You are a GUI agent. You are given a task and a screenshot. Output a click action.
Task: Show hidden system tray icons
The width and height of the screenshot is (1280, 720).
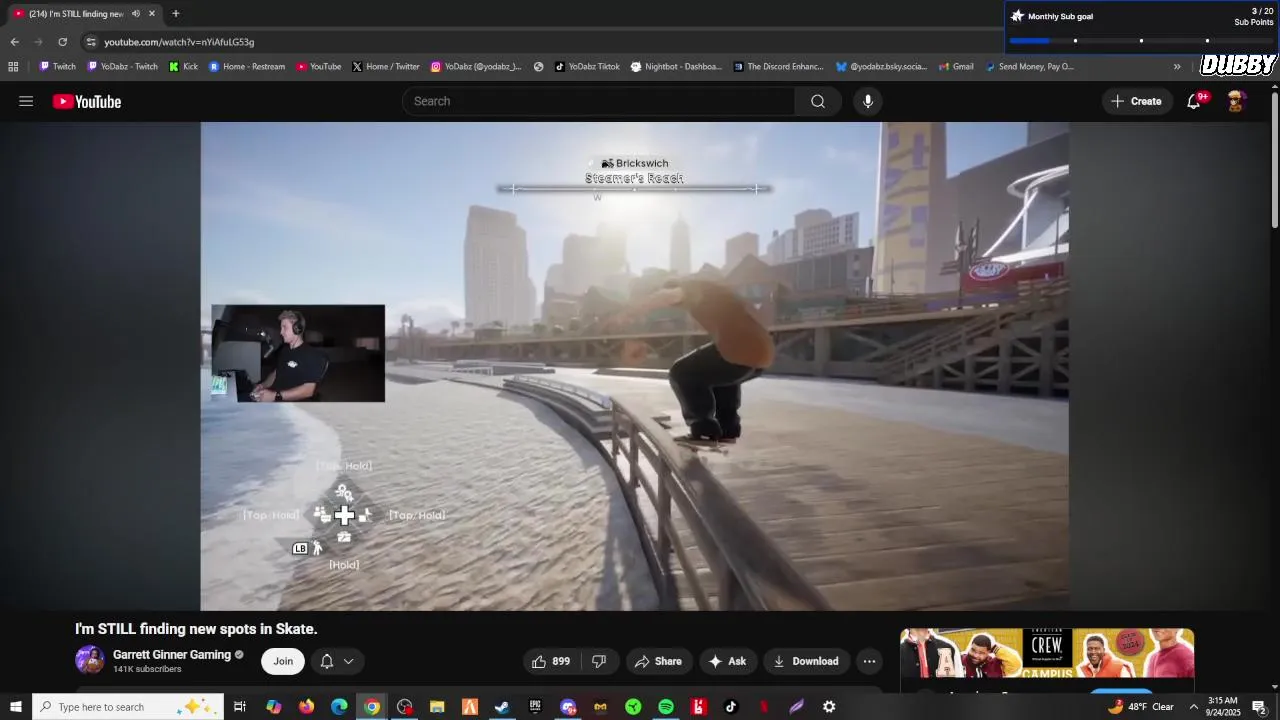pyautogui.click(x=1193, y=707)
